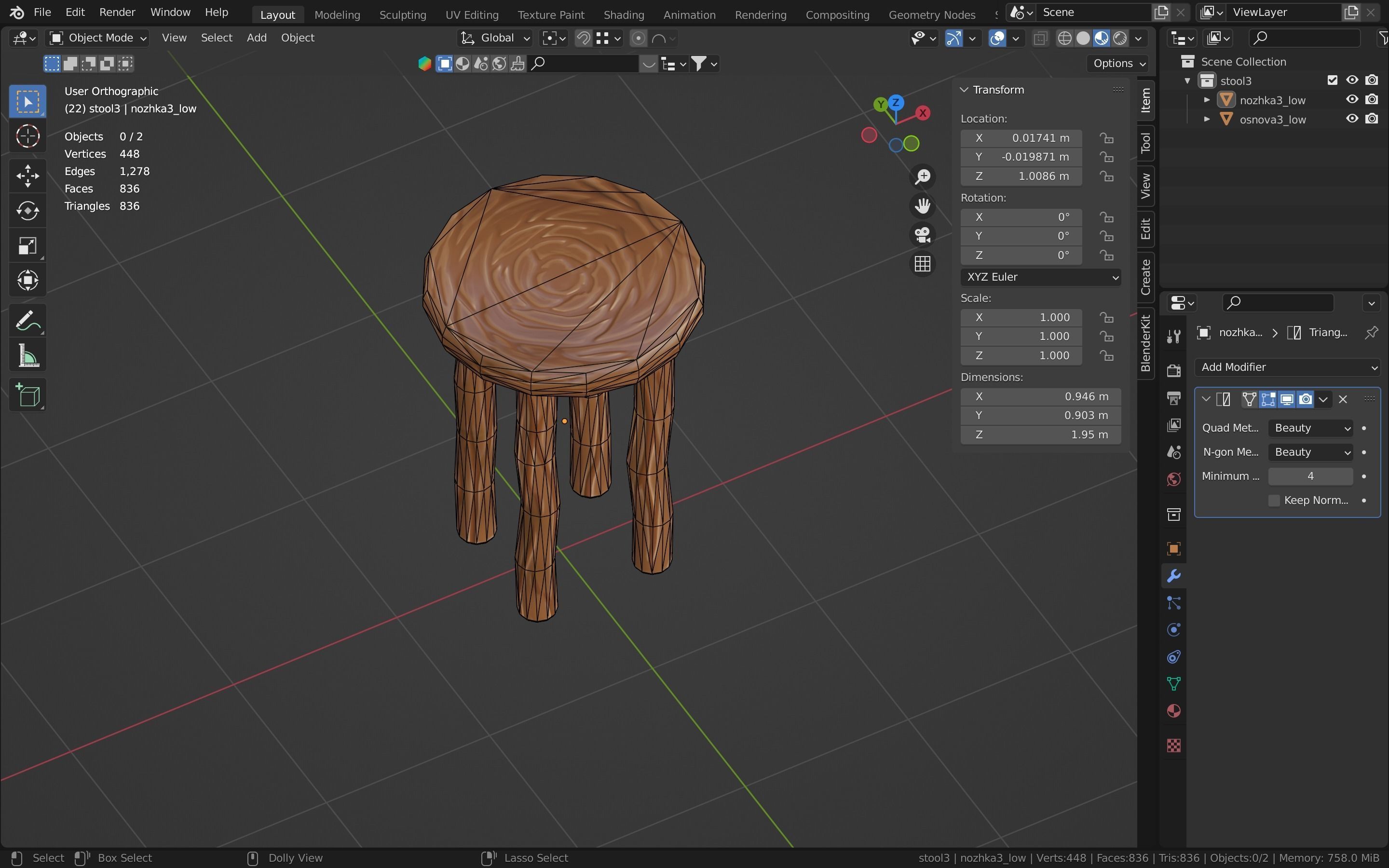Open the Output properties tab
This screenshot has width=1389, height=868.
pyautogui.click(x=1174, y=397)
